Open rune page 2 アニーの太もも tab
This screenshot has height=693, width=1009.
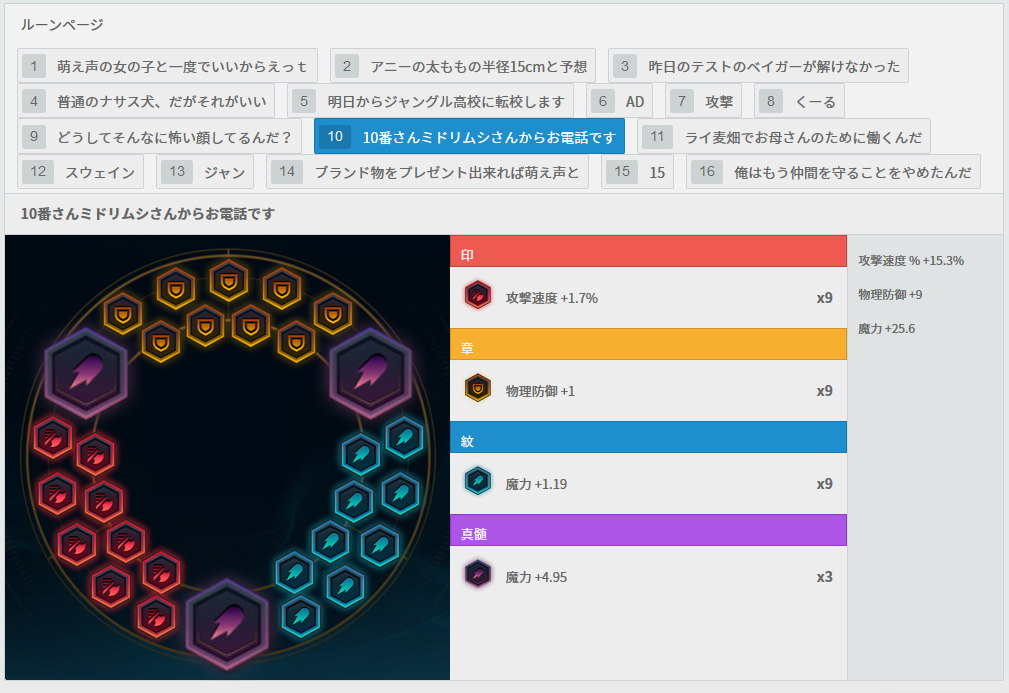coord(463,66)
